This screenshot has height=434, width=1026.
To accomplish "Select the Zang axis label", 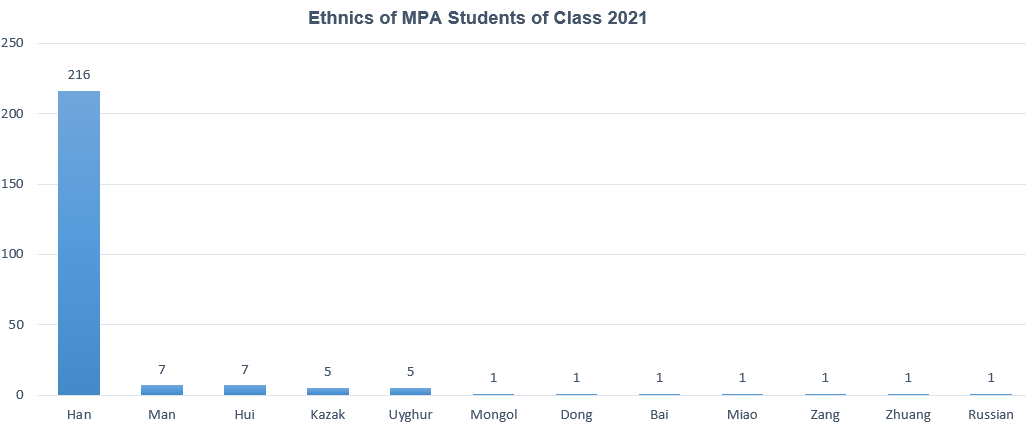I will click(825, 415).
